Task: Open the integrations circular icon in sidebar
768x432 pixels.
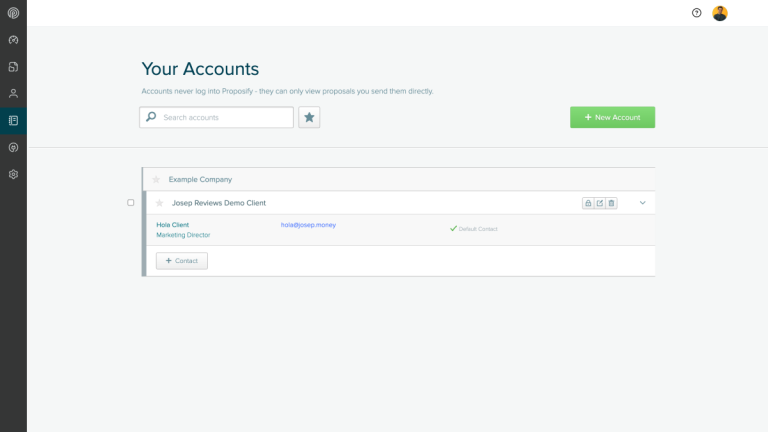Action: [x=13, y=147]
